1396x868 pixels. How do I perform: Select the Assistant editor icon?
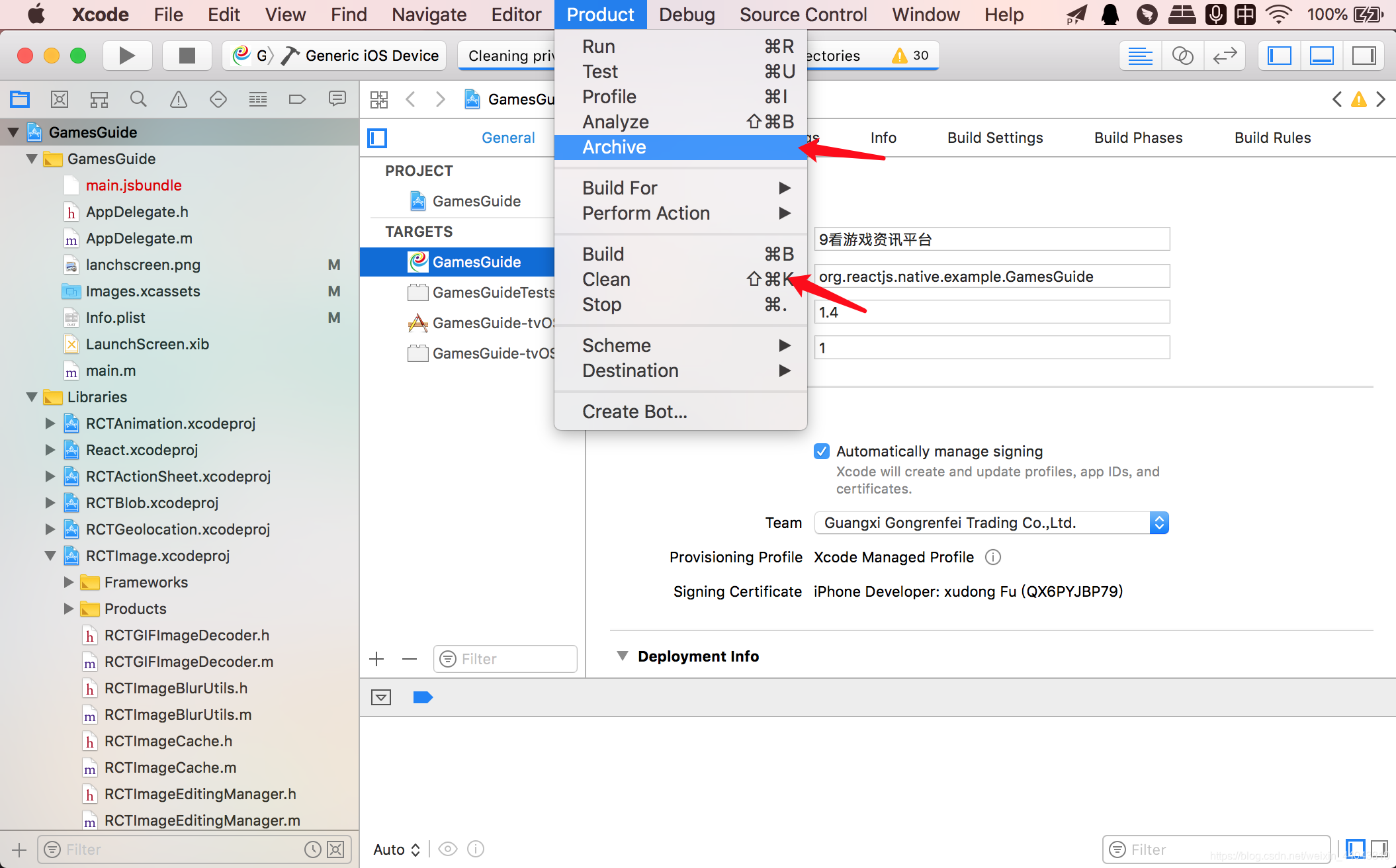click(x=1182, y=56)
